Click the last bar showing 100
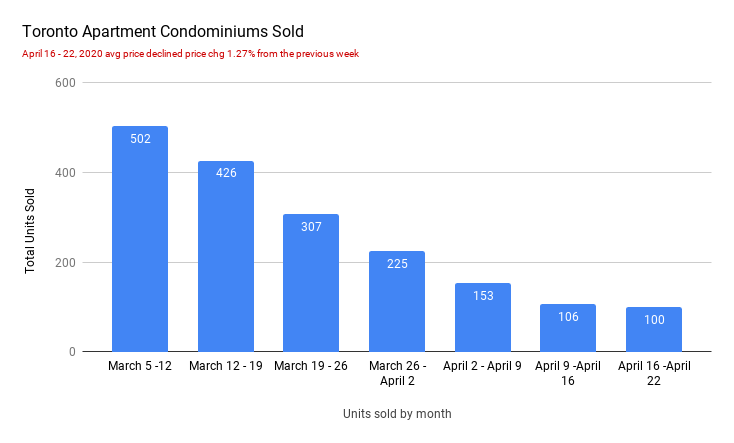The width and height of the screenshot is (734, 443). click(654, 330)
